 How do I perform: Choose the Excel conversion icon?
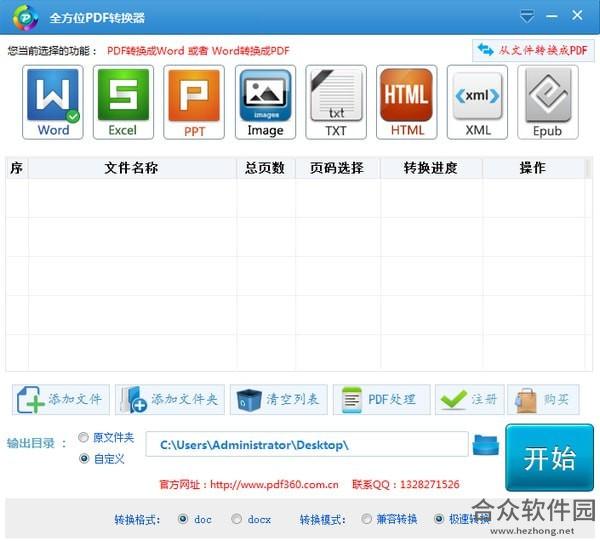click(x=123, y=102)
